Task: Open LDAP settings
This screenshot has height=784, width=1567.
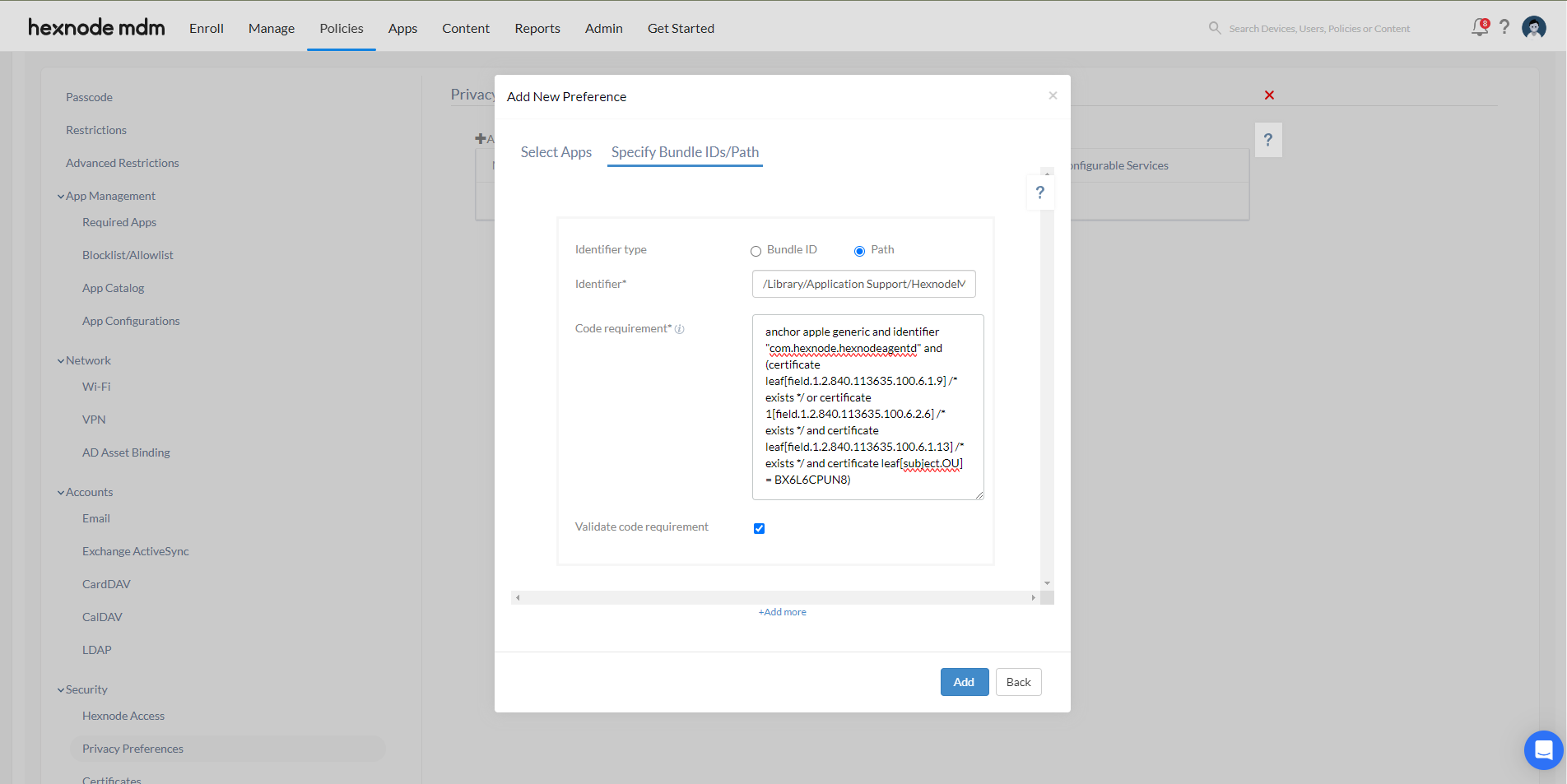Action: pyautogui.click(x=96, y=650)
